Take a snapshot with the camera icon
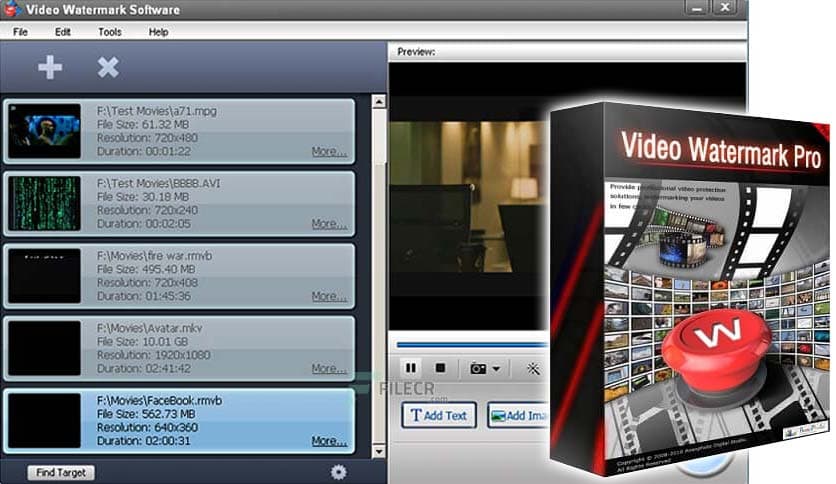This screenshot has width=836, height=484. click(478, 368)
